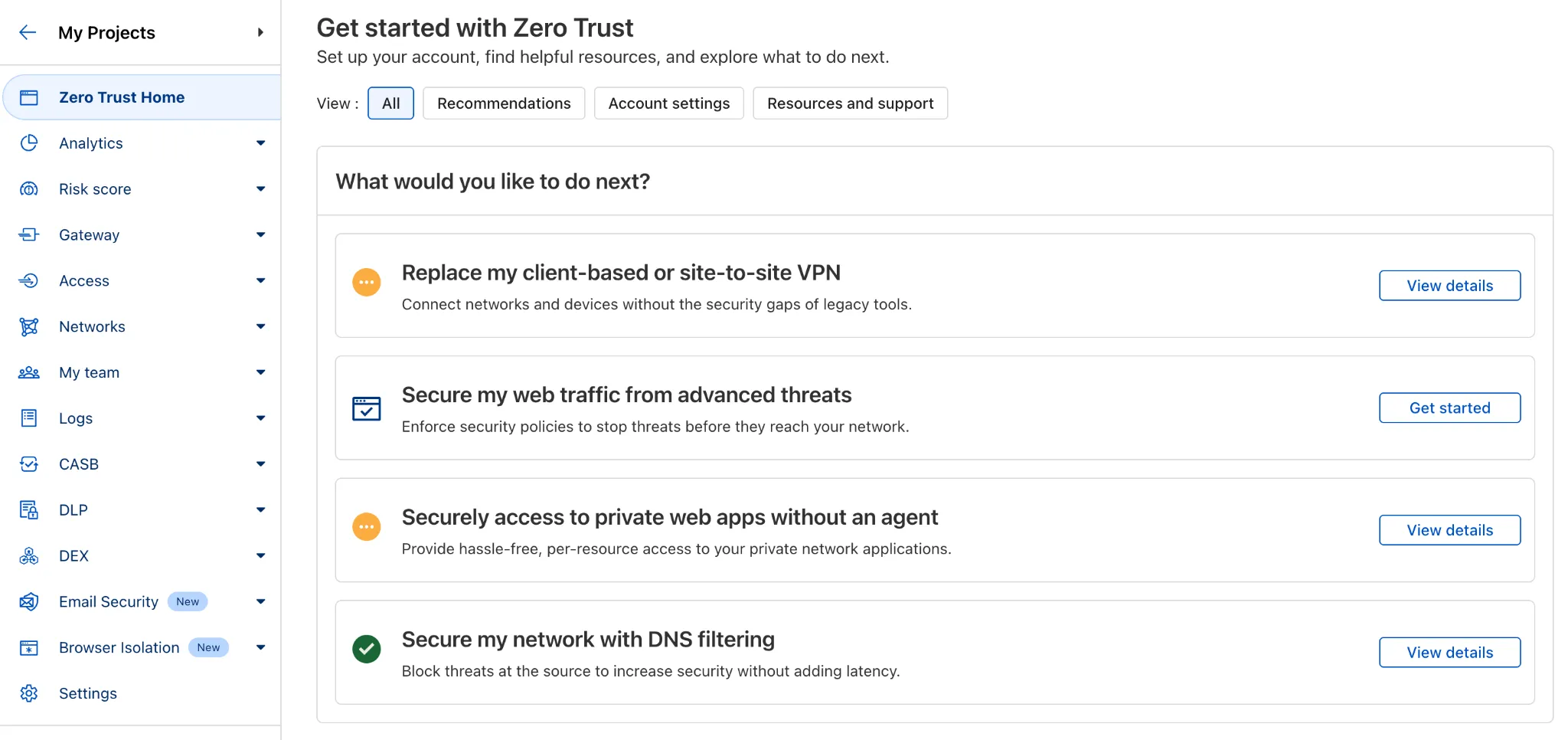Click the Settings gear icon
The width and height of the screenshot is (1568, 740).
(29, 693)
